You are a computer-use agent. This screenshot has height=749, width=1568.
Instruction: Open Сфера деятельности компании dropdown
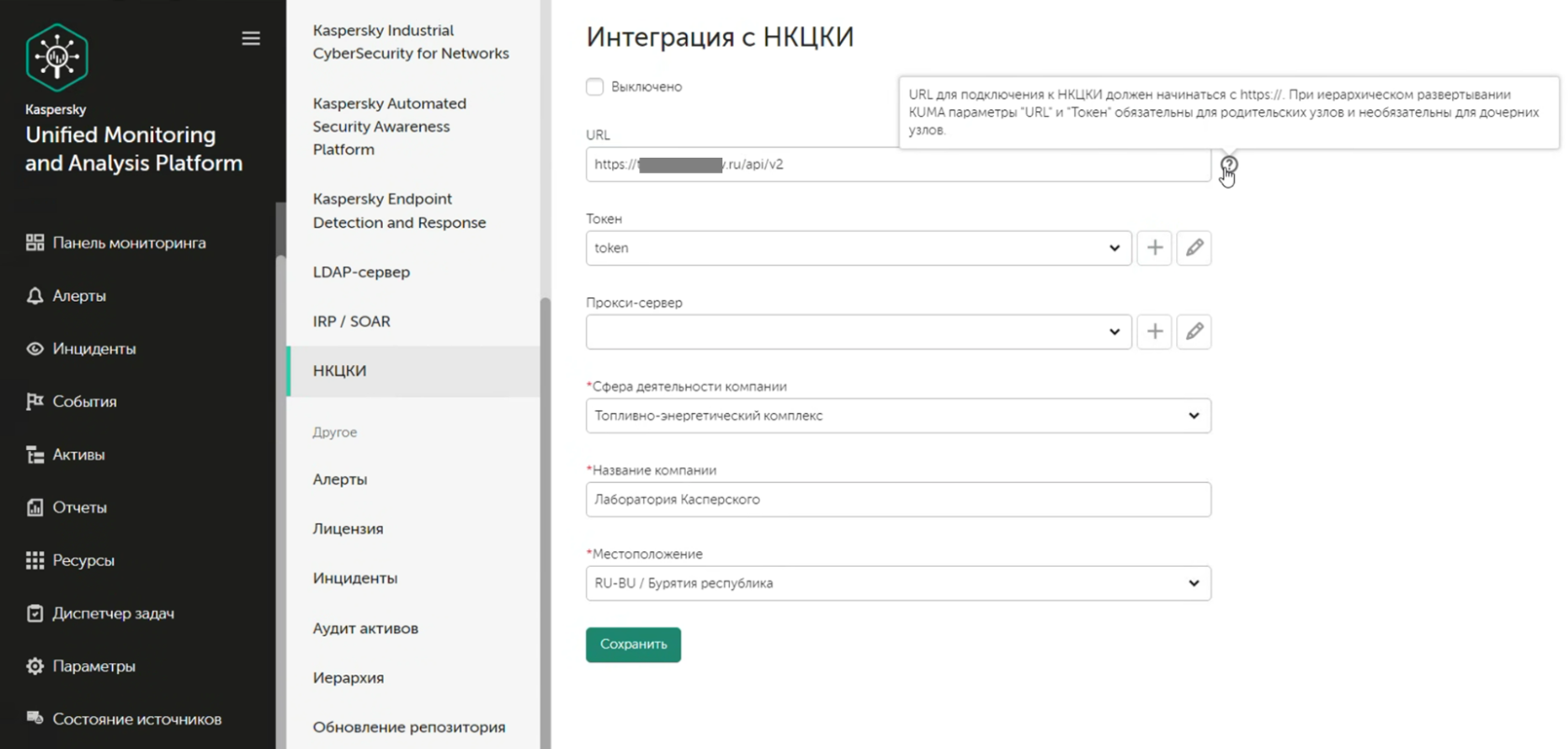tap(898, 416)
